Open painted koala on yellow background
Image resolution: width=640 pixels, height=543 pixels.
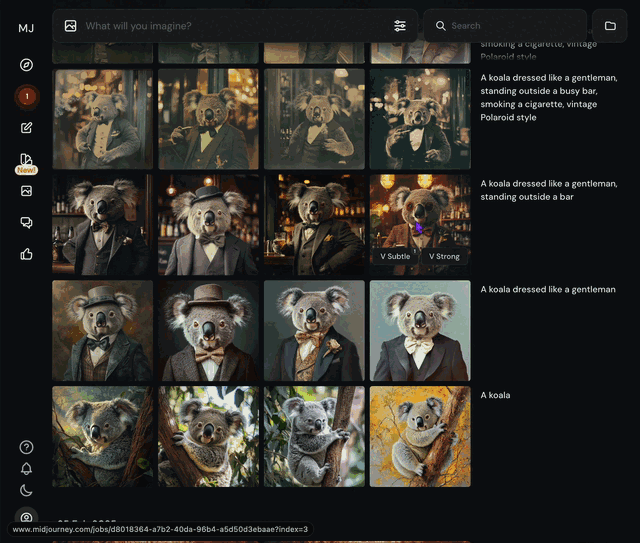tap(420, 436)
